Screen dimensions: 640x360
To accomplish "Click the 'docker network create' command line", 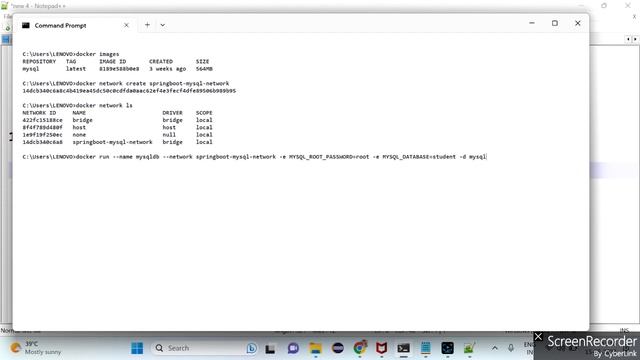I will click(x=126, y=83).
